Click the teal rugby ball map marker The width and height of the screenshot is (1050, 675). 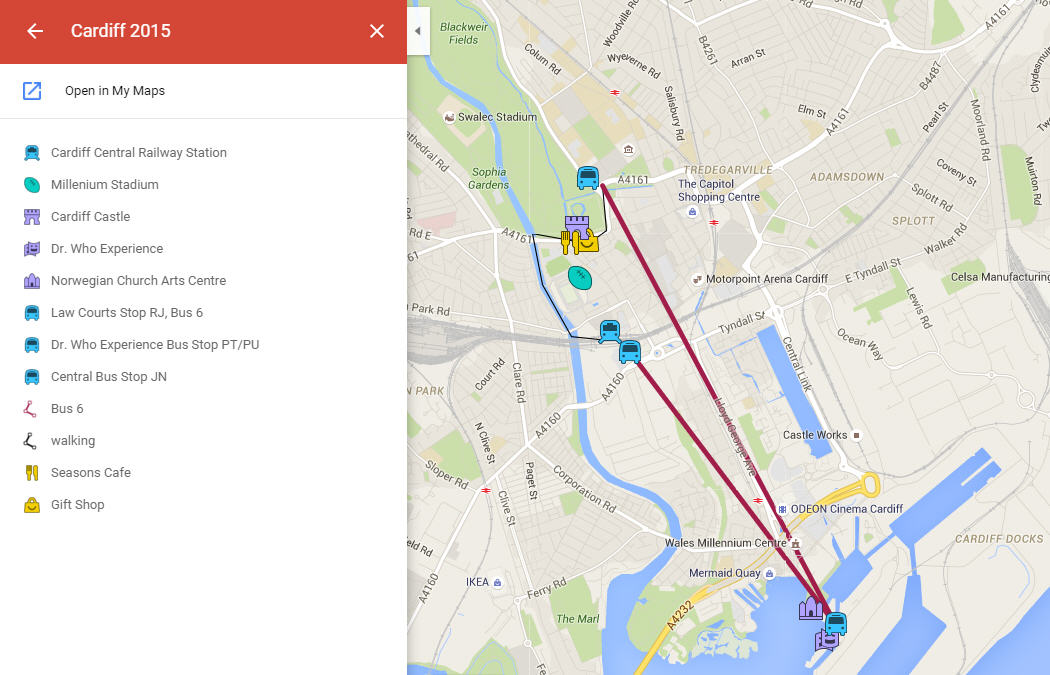(x=580, y=277)
